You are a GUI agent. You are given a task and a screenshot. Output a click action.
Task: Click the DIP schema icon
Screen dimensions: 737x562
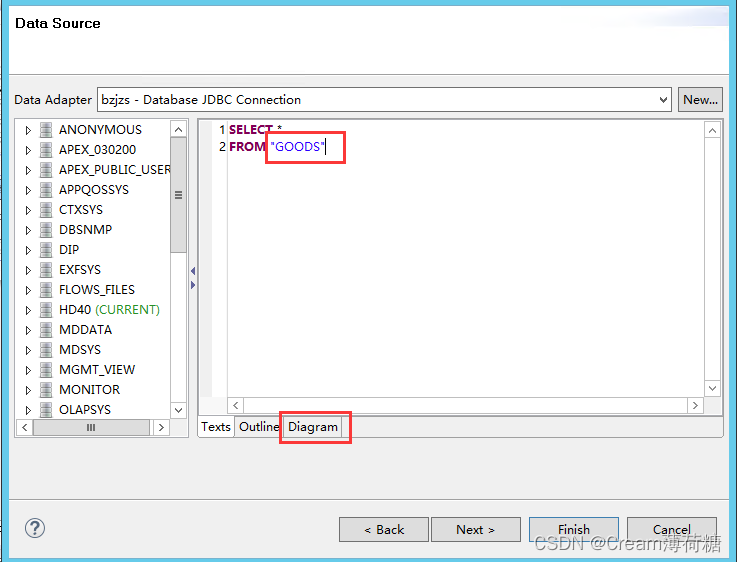46,250
